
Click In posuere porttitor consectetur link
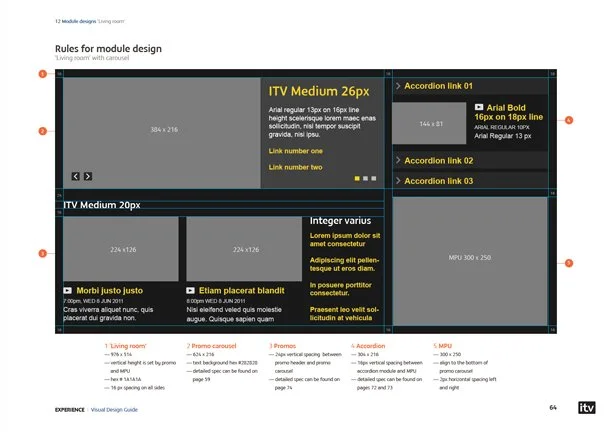tap(341, 289)
